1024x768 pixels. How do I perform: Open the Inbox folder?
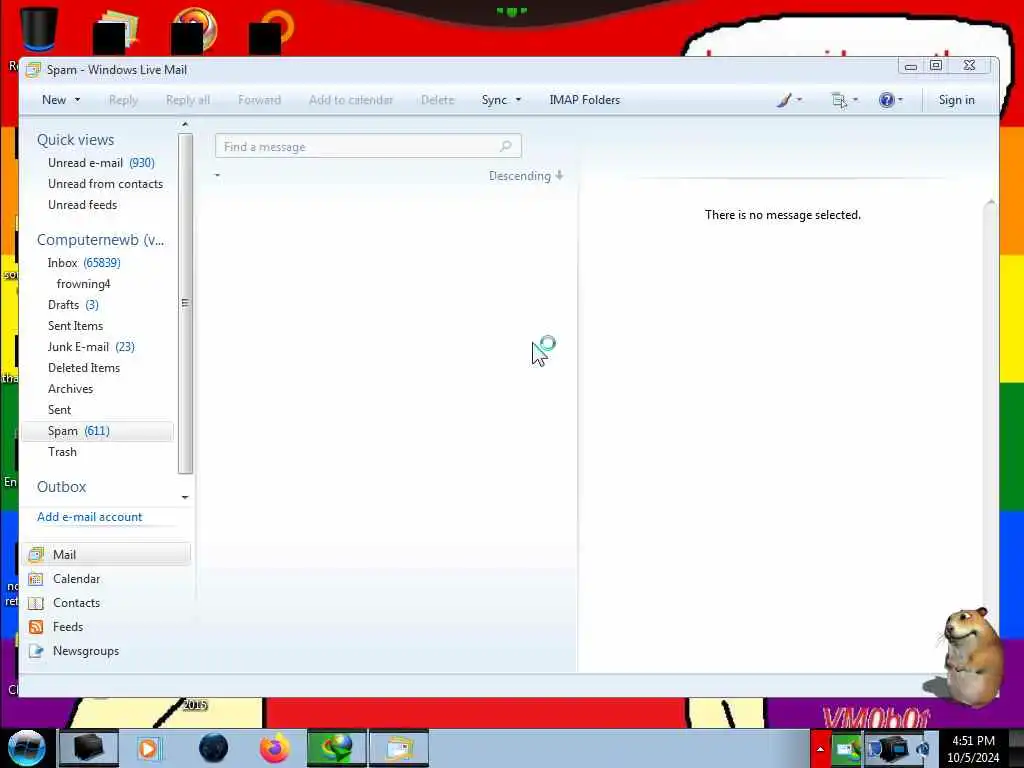(x=84, y=263)
